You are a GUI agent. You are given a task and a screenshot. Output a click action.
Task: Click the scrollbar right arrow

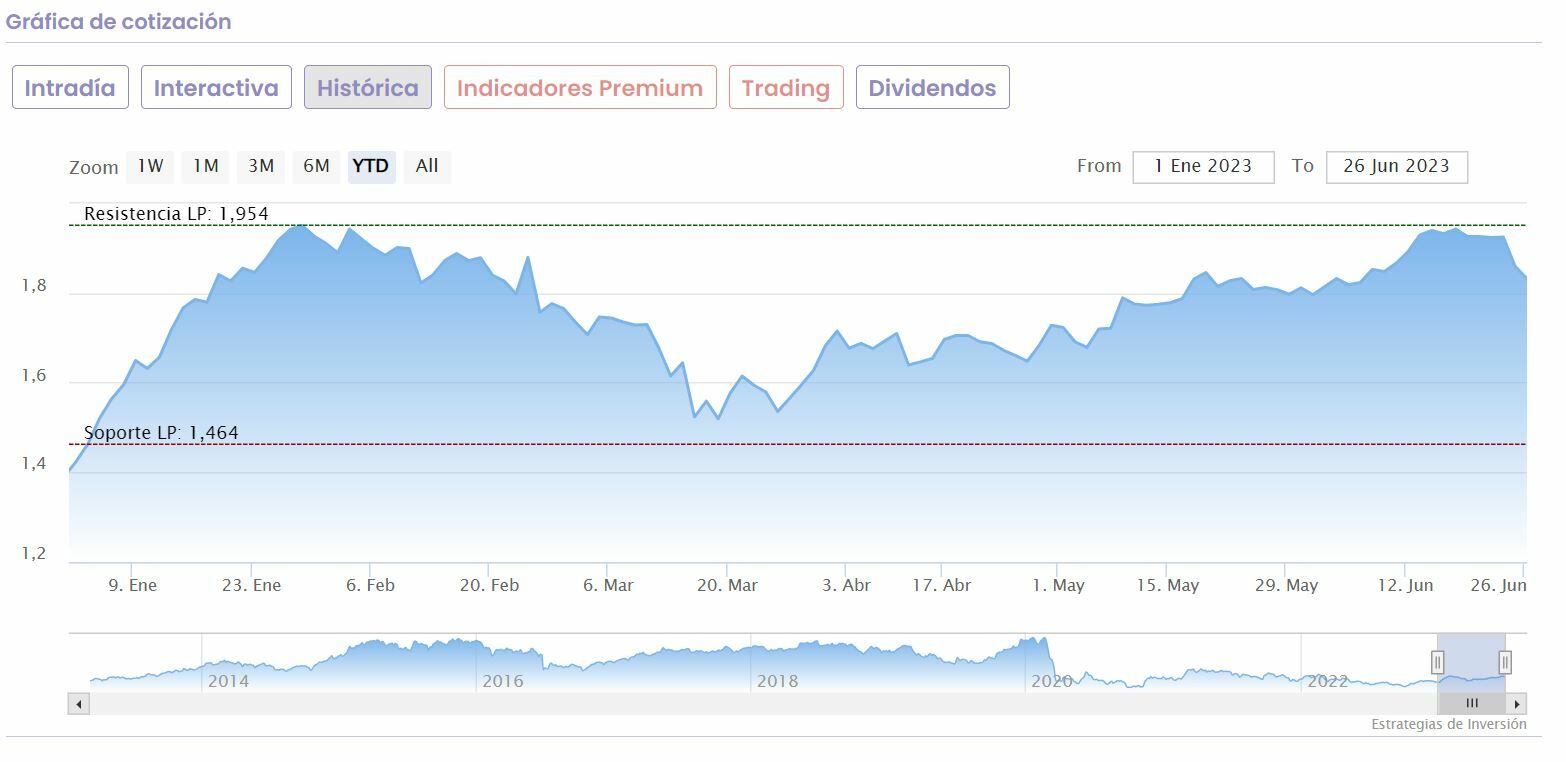[x=1517, y=704]
